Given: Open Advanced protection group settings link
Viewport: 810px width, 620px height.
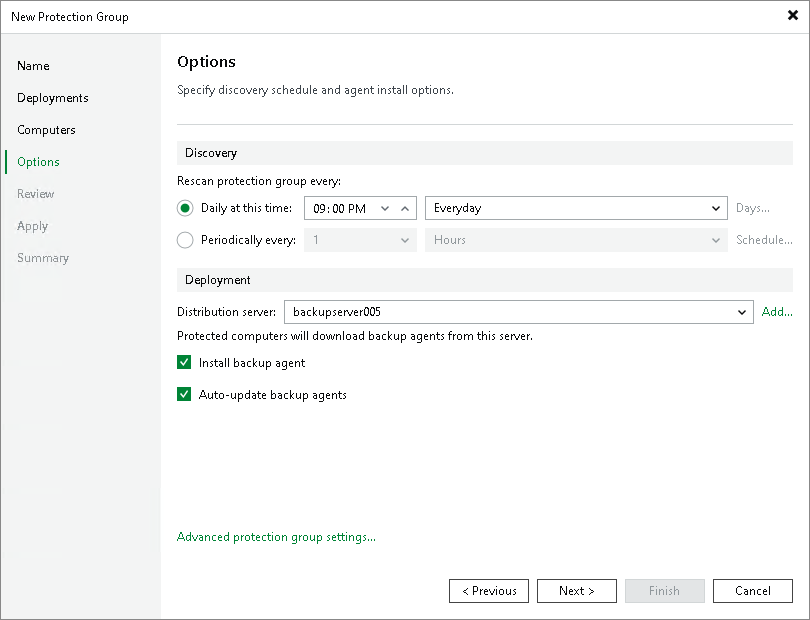Looking at the screenshot, I should tap(276, 537).
